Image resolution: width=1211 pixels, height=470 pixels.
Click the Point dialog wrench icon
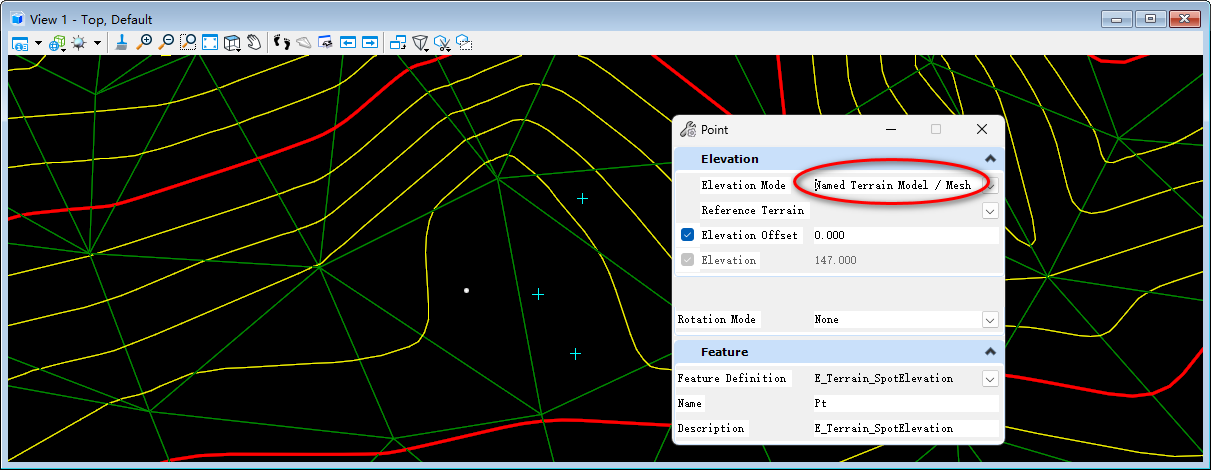687,129
